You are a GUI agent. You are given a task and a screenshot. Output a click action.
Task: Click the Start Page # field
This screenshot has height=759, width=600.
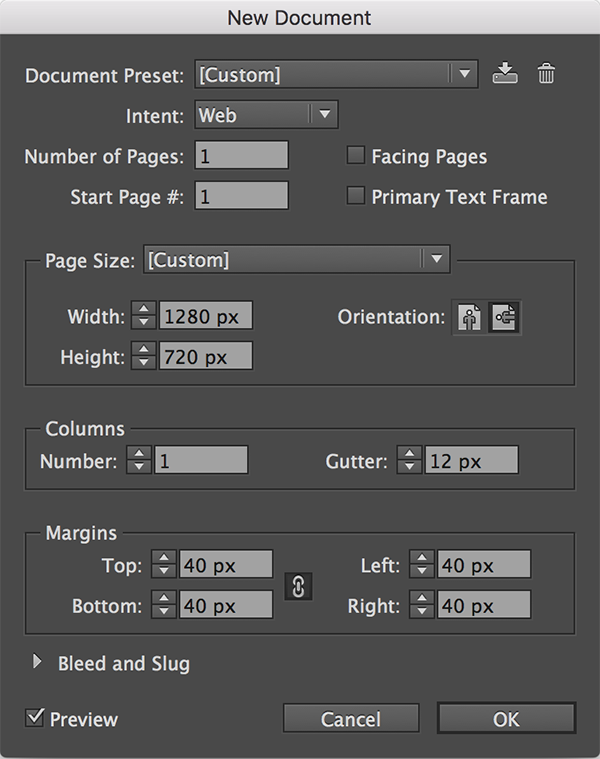pos(241,196)
